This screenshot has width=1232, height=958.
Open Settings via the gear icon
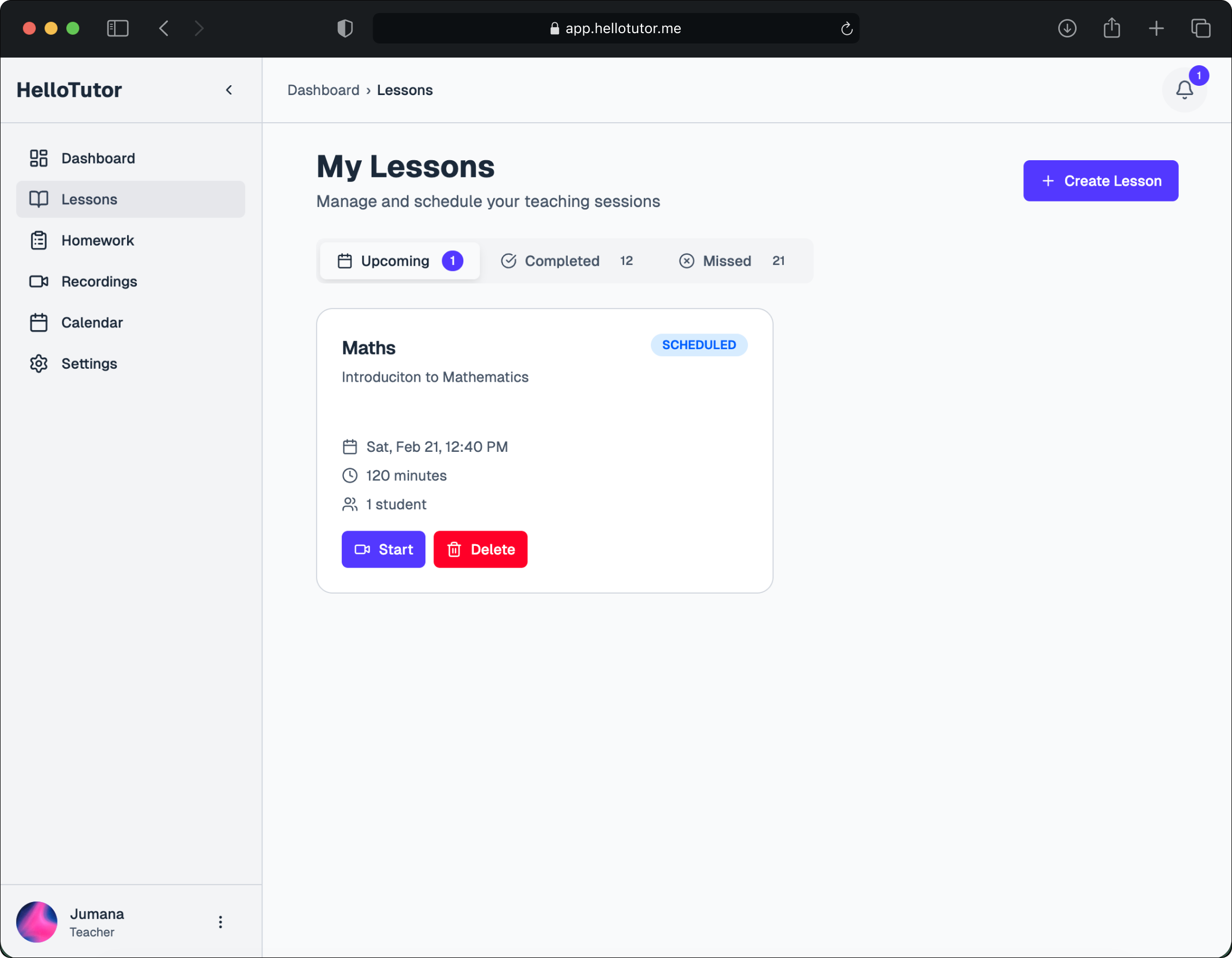tap(39, 364)
